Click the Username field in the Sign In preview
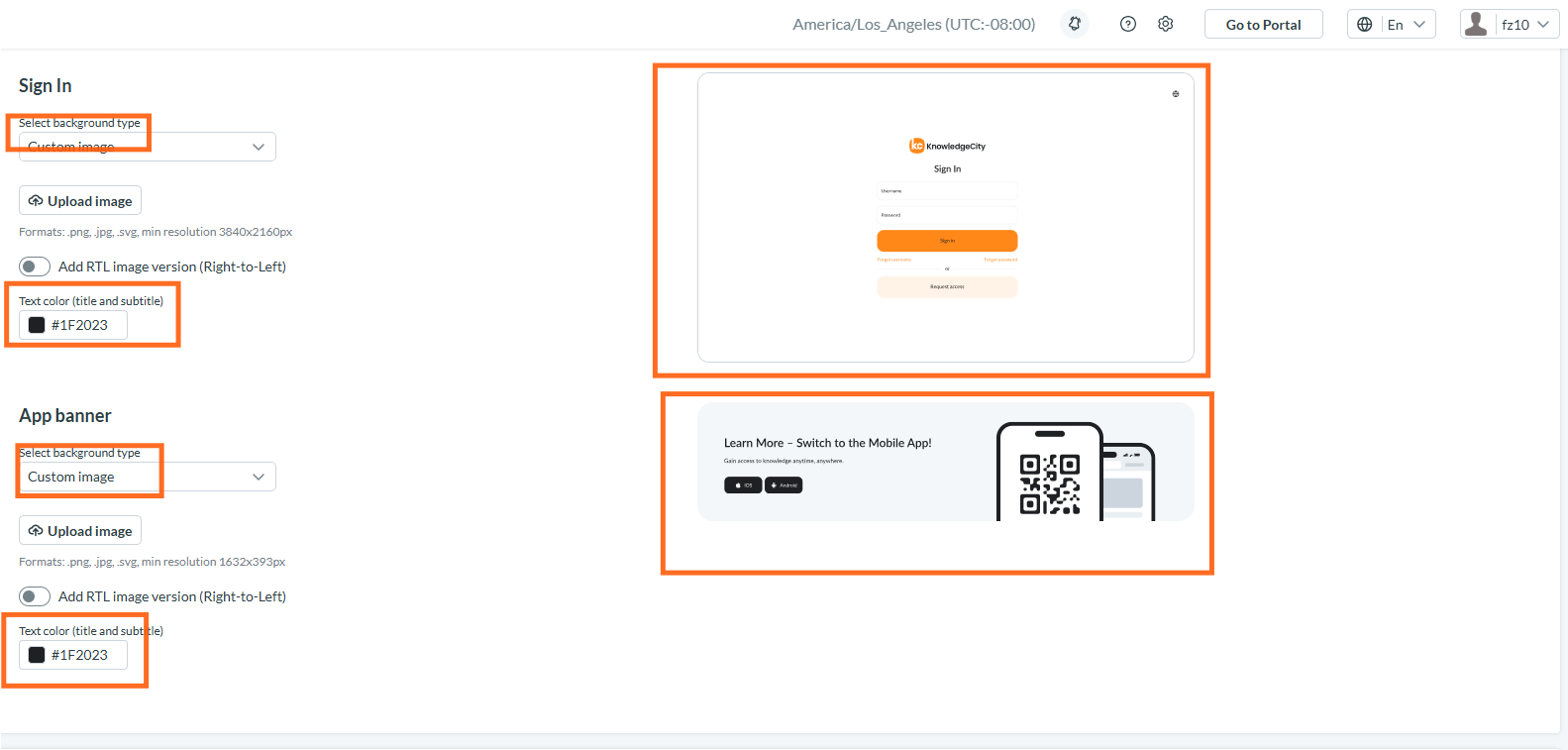The width and height of the screenshot is (1568, 750). point(947,191)
